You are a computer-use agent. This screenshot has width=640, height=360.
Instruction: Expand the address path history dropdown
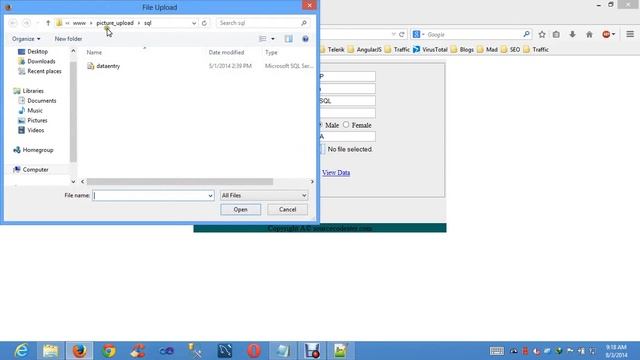pos(194,23)
